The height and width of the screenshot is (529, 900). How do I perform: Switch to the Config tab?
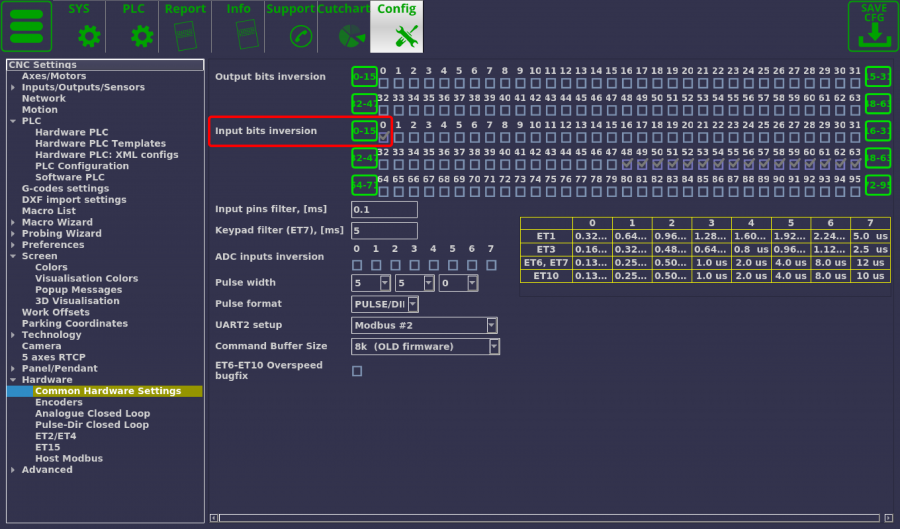tap(397, 26)
